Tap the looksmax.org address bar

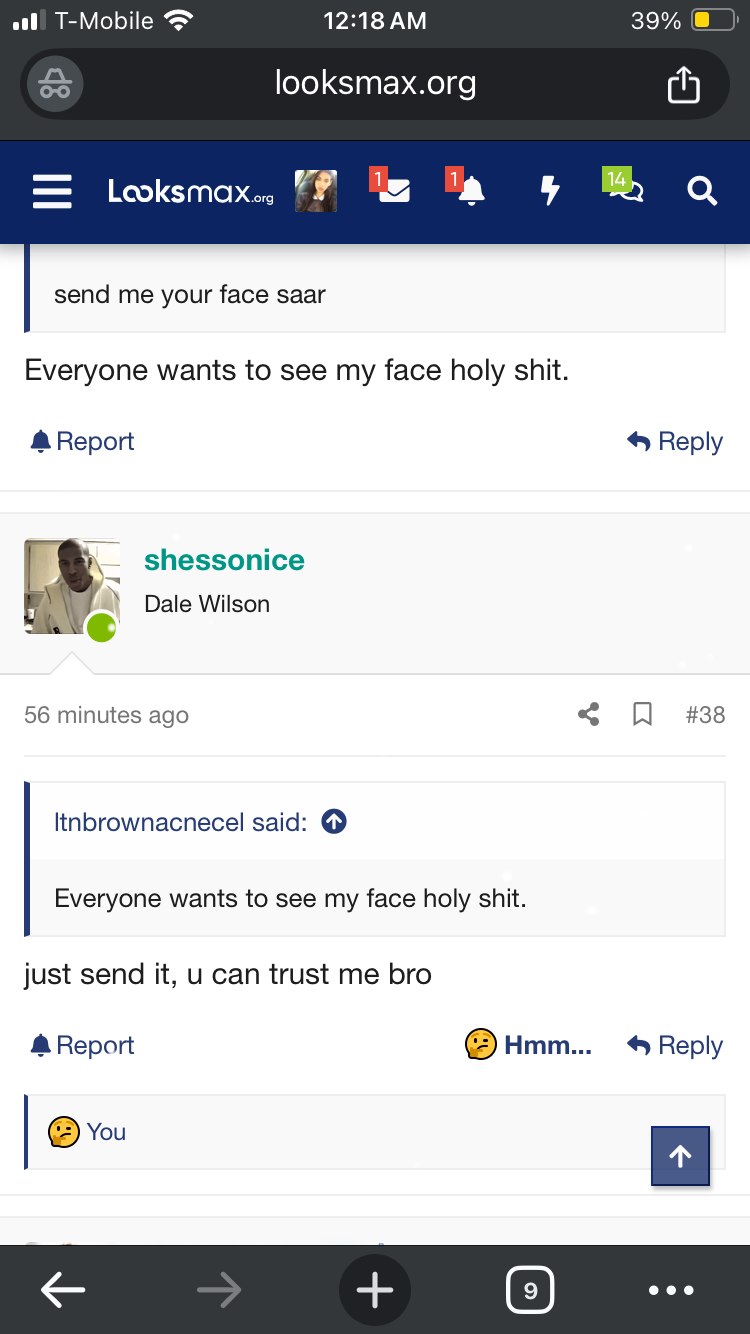375,84
